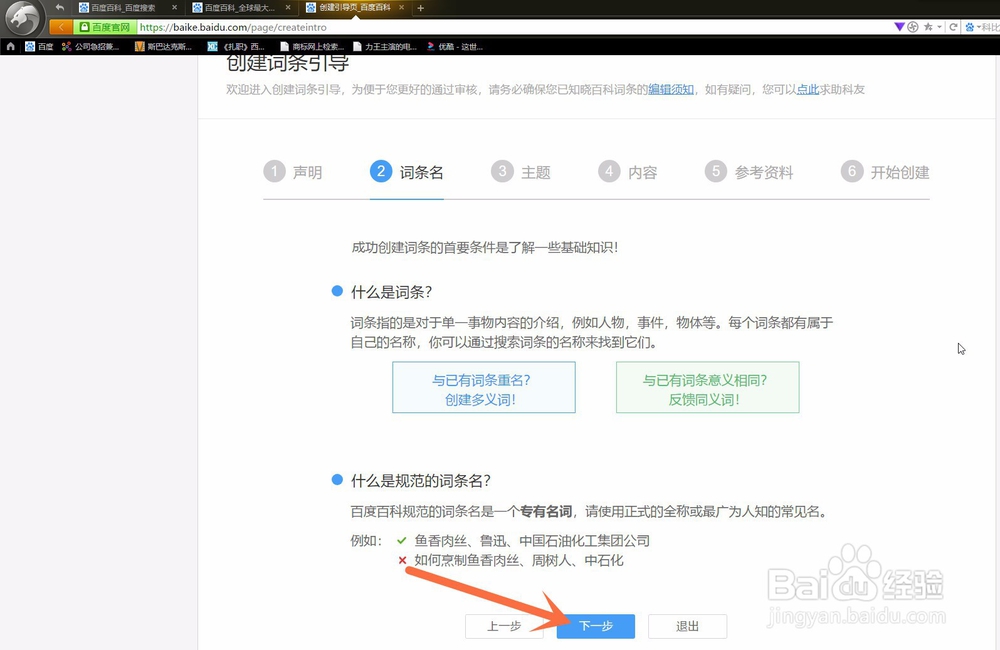Click the refresh page icon
The image size is (1000, 650).
coord(953,27)
